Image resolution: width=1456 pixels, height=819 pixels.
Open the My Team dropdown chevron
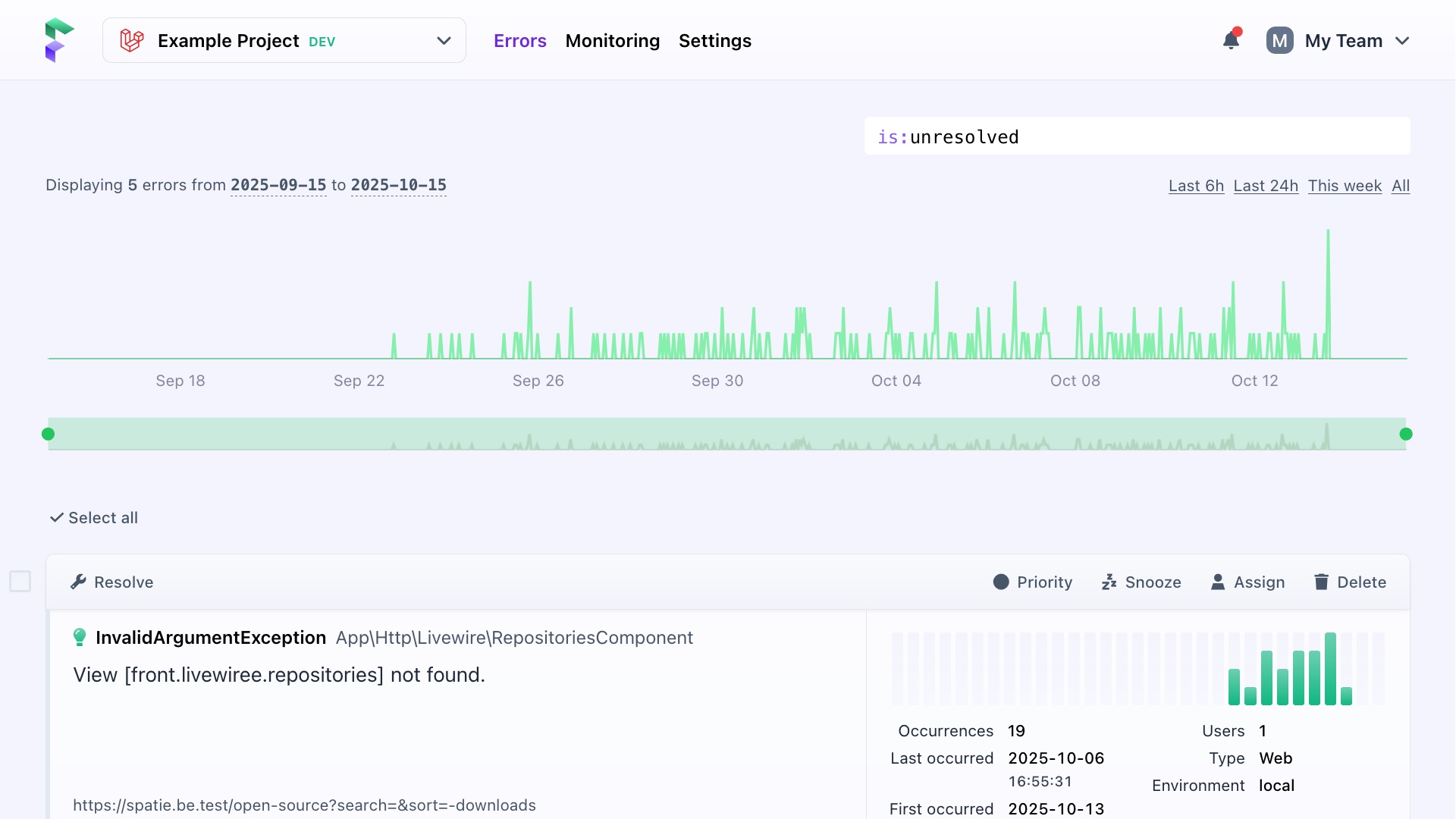pos(1402,40)
